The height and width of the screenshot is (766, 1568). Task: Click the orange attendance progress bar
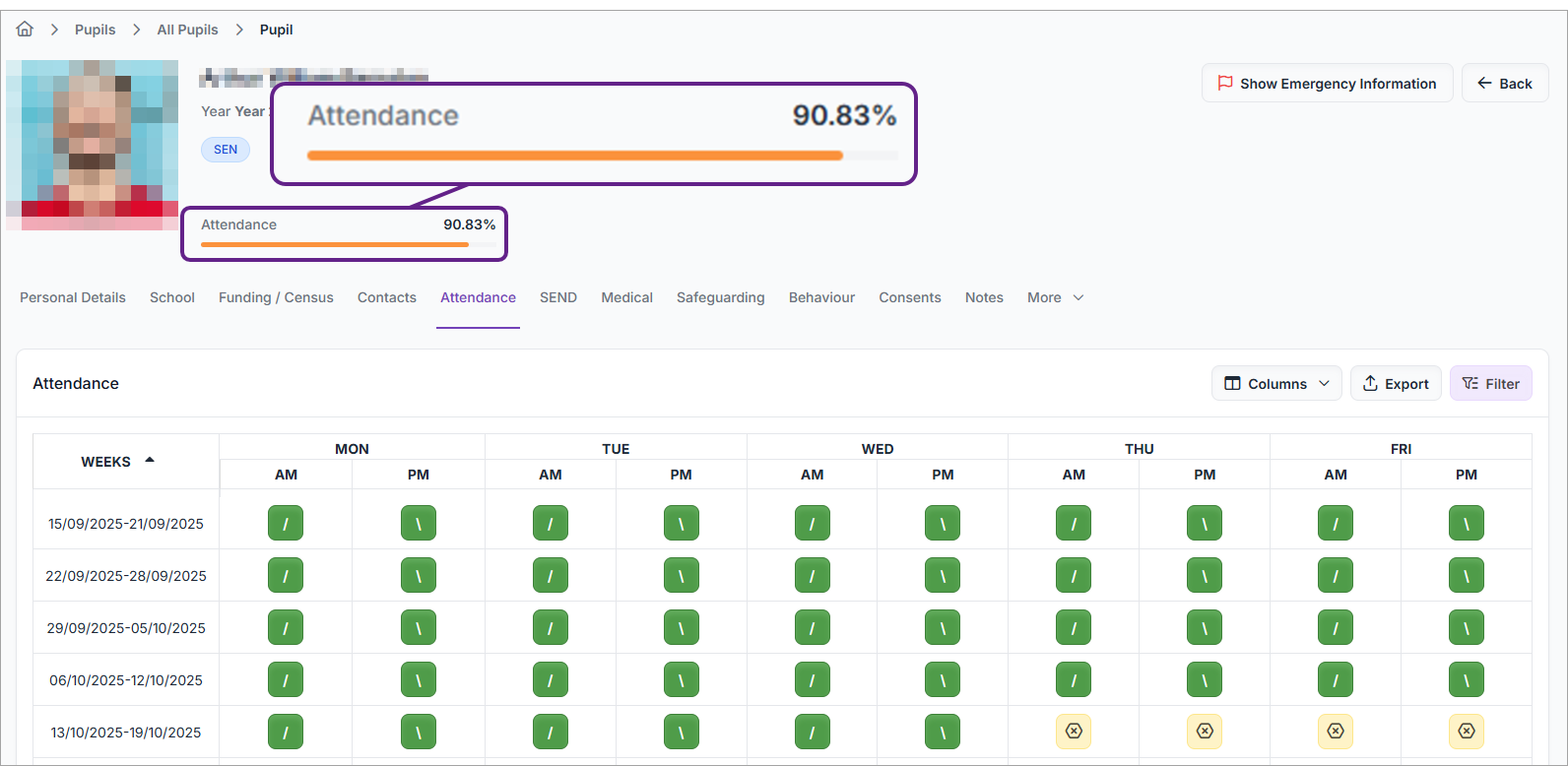point(335,244)
